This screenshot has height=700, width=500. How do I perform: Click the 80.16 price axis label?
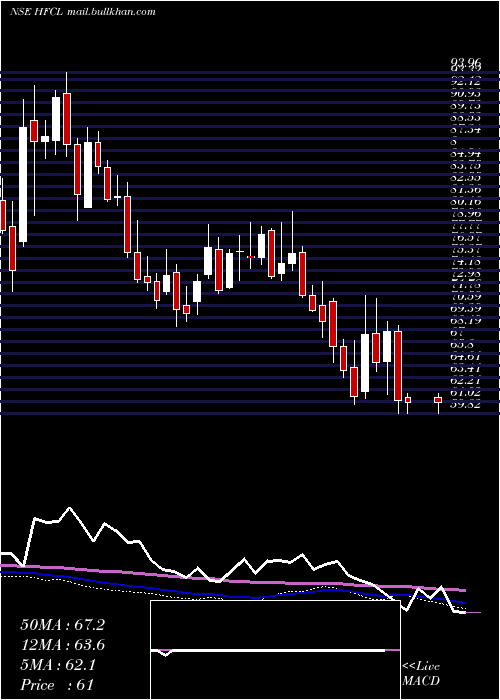pyautogui.click(x=466, y=202)
